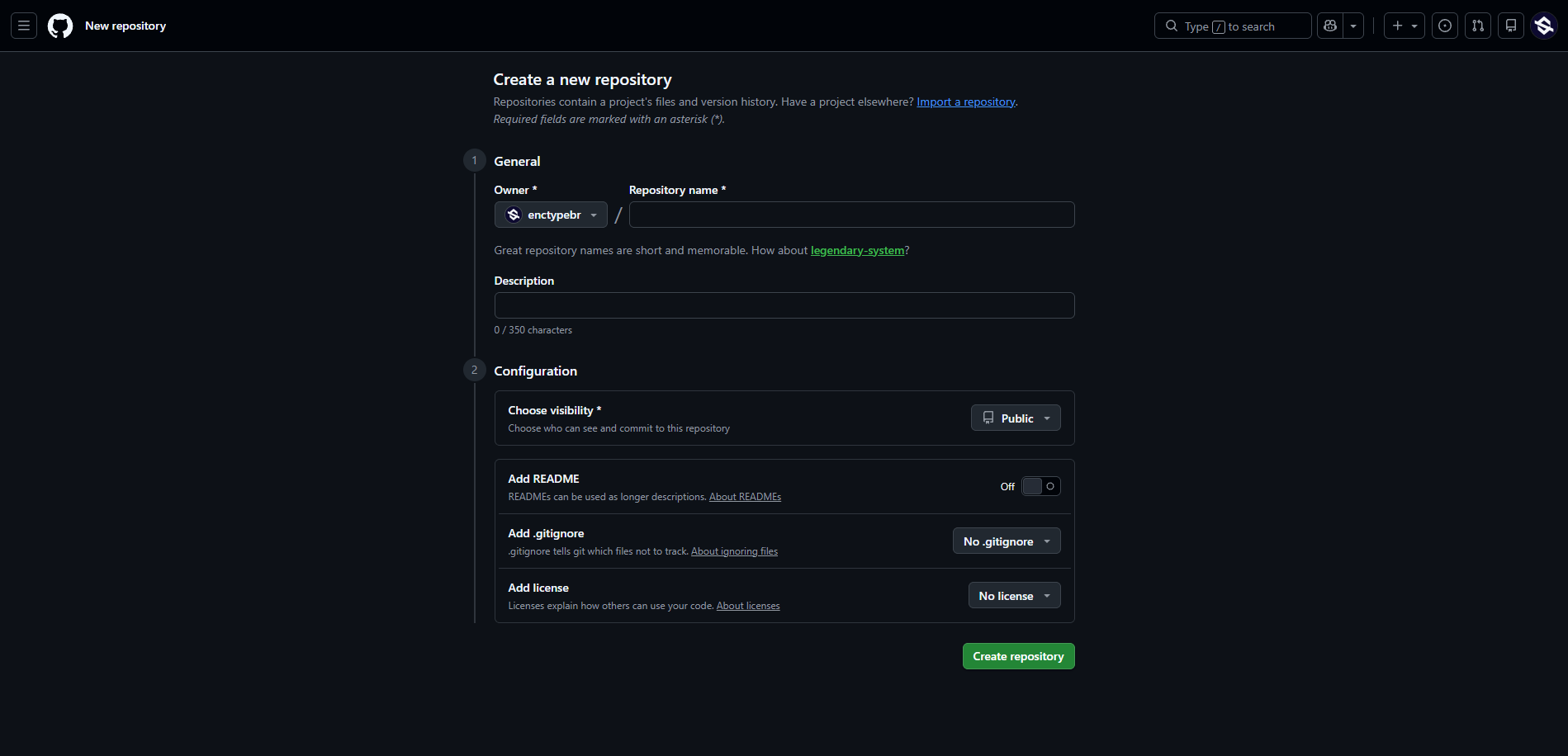Toggle the Add README switch on

click(x=1040, y=486)
